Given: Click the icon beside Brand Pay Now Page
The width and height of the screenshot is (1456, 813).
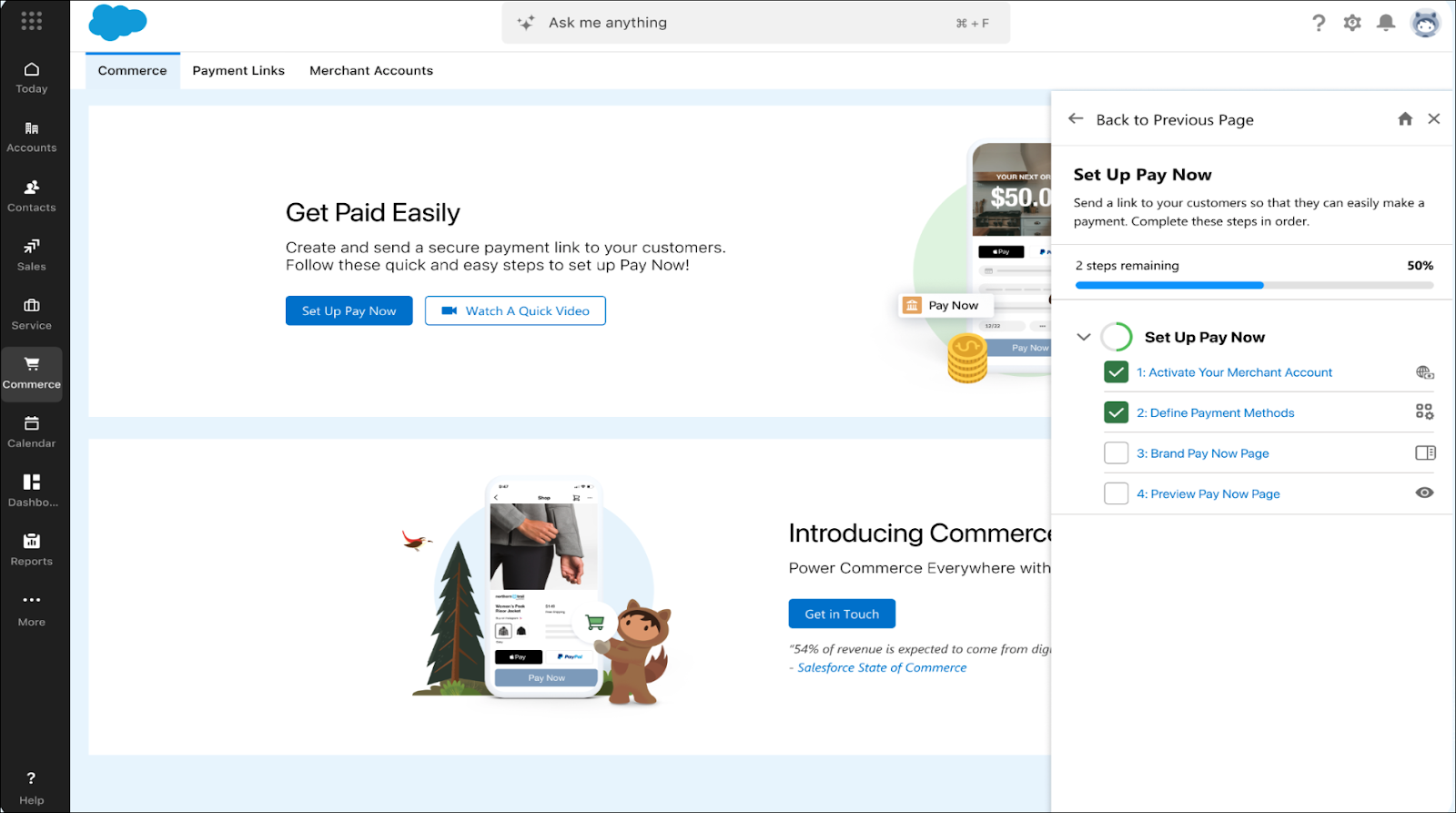Looking at the screenshot, I should [x=1425, y=453].
